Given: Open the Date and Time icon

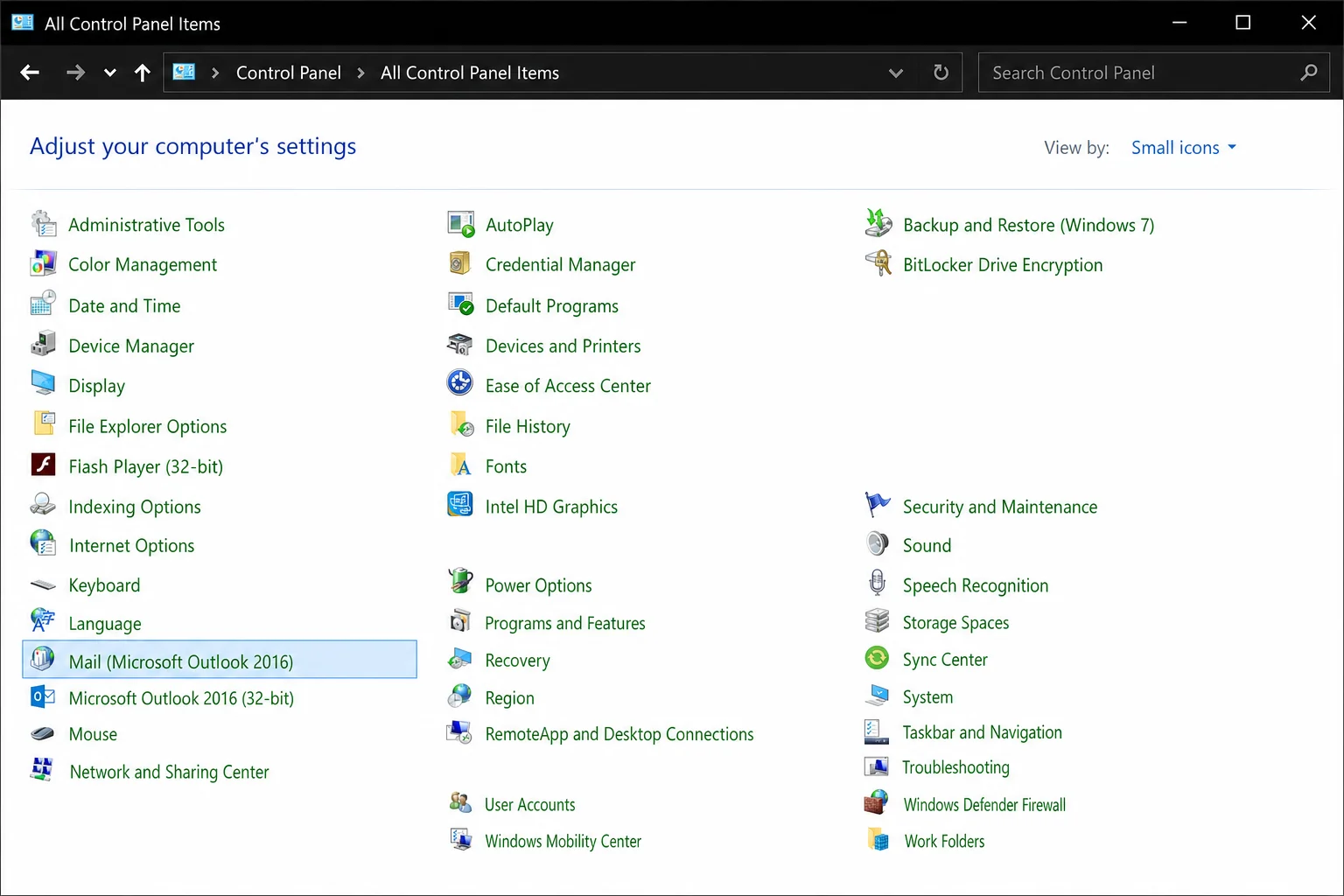Looking at the screenshot, I should [43, 304].
